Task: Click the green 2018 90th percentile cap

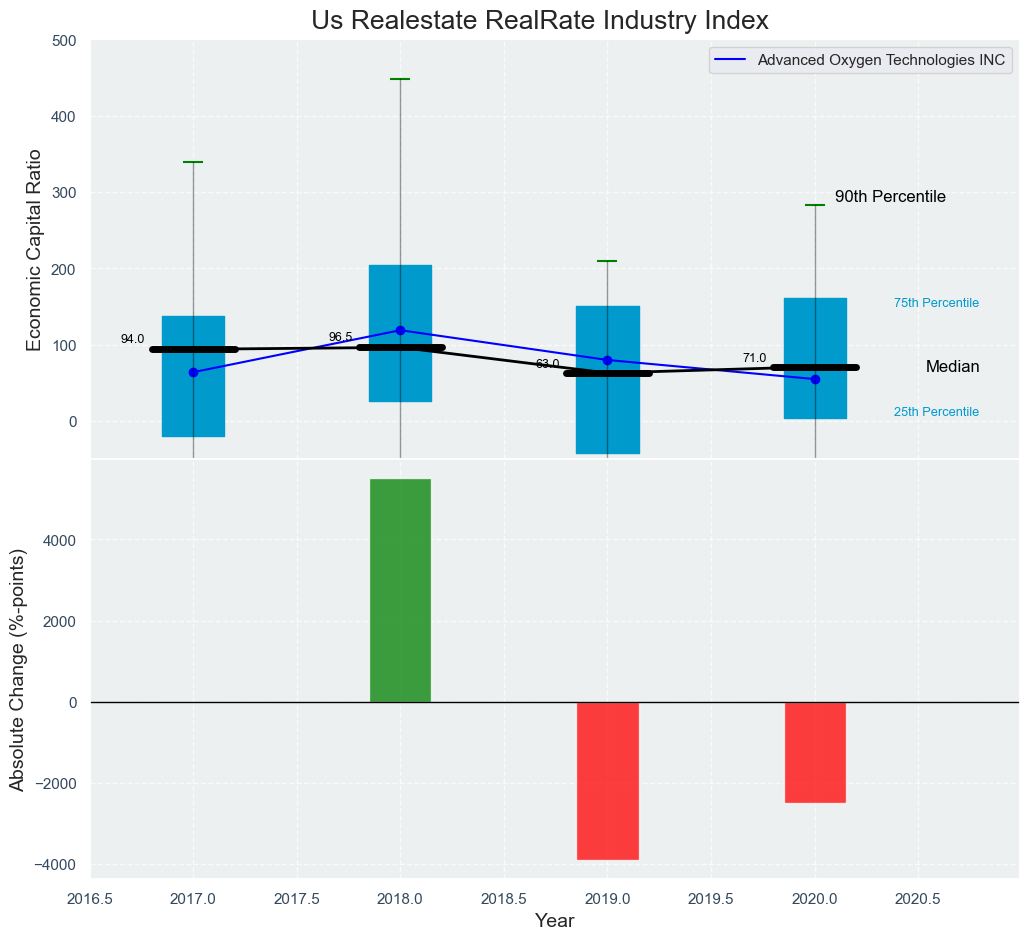Action: (x=400, y=79)
